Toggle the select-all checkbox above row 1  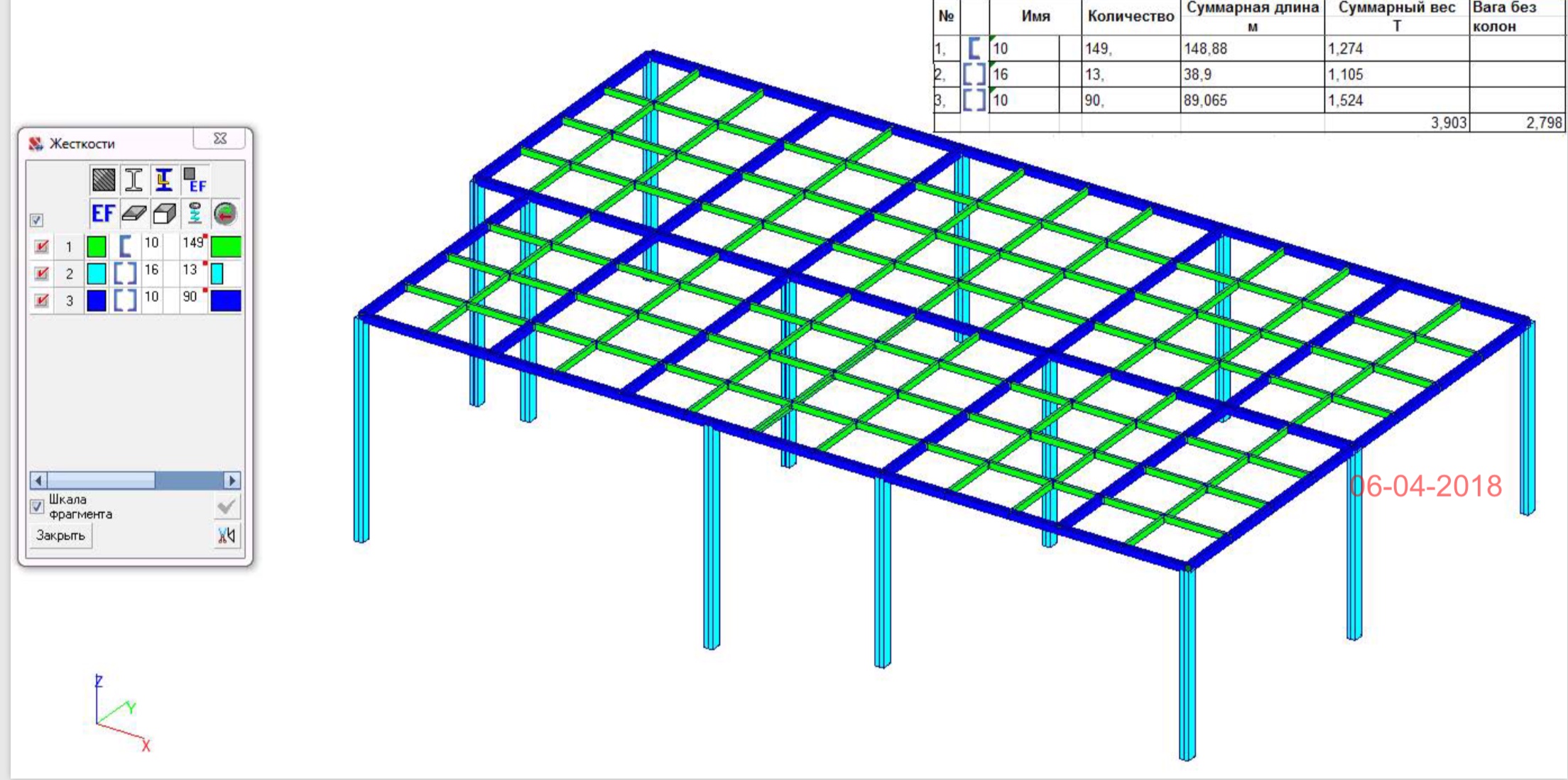click(37, 220)
